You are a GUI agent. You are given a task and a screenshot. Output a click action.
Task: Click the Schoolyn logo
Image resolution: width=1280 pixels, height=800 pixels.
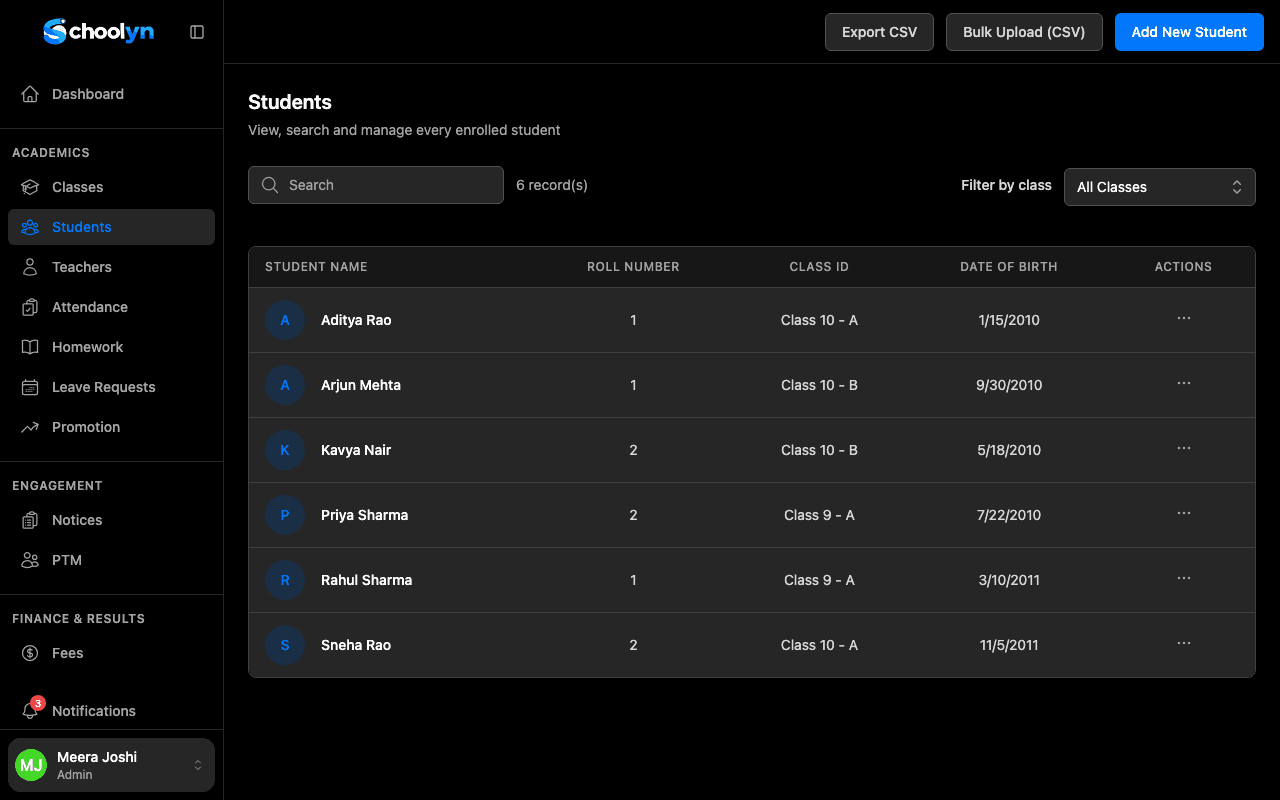(98, 32)
